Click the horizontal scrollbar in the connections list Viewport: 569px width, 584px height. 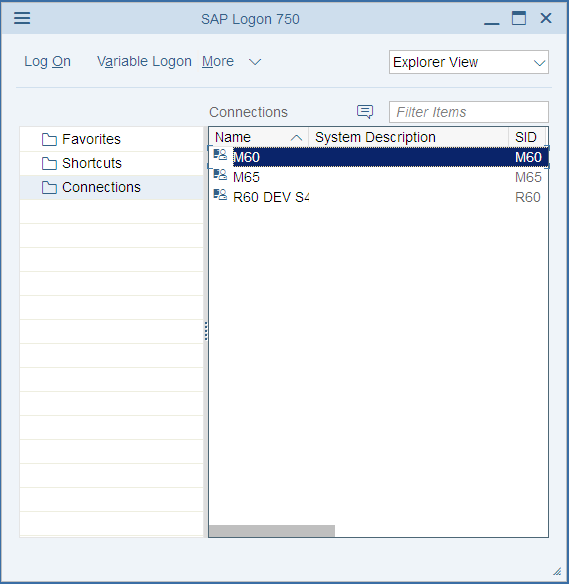click(272, 531)
